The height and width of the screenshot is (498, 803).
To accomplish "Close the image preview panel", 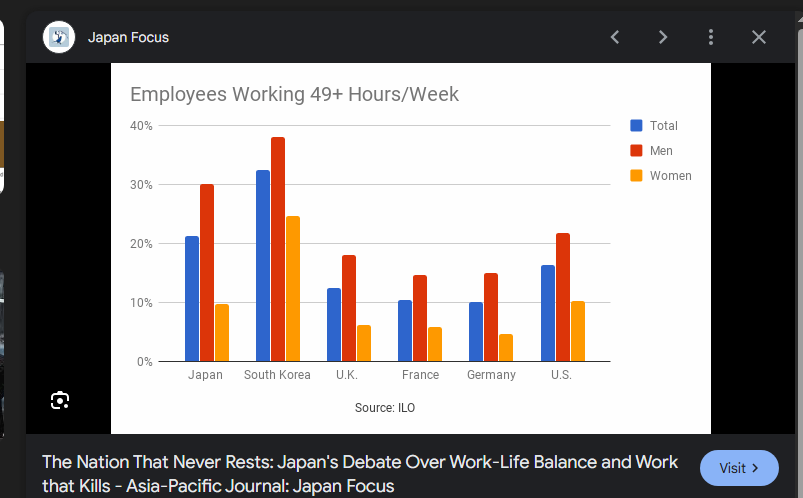I will [x=758, y=37].
